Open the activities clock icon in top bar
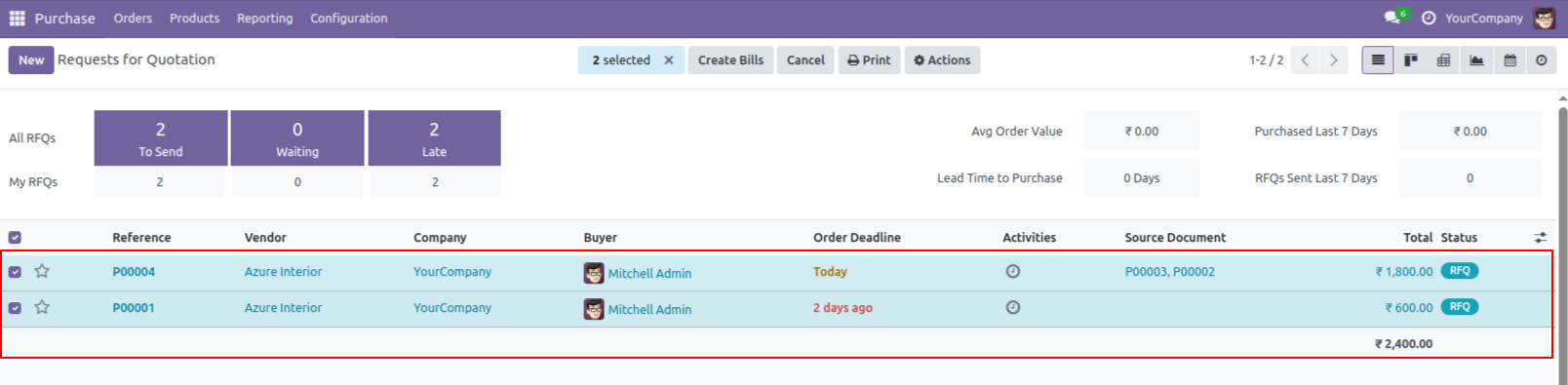Viewport: 1568px width, 385px height. pos(1429,19)
